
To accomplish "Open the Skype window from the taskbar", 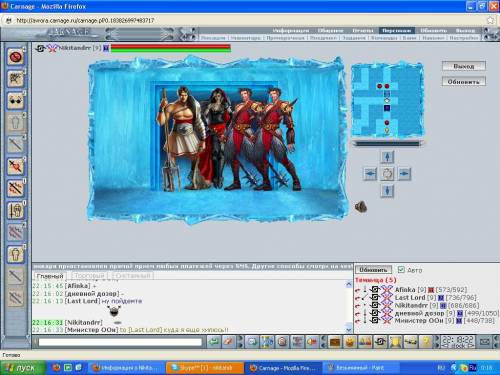I will click(205, 368).
